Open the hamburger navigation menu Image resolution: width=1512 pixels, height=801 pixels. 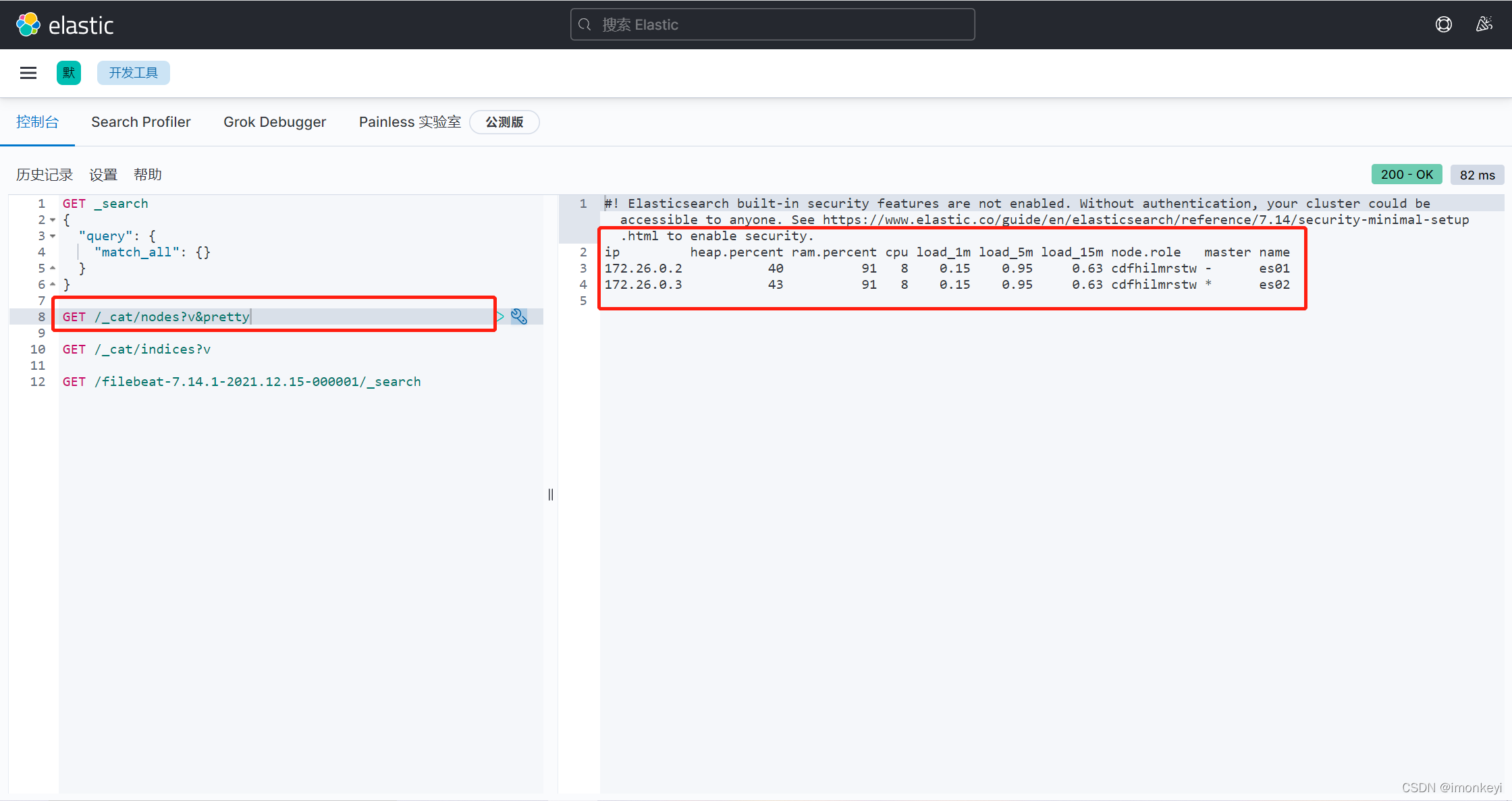28,73
